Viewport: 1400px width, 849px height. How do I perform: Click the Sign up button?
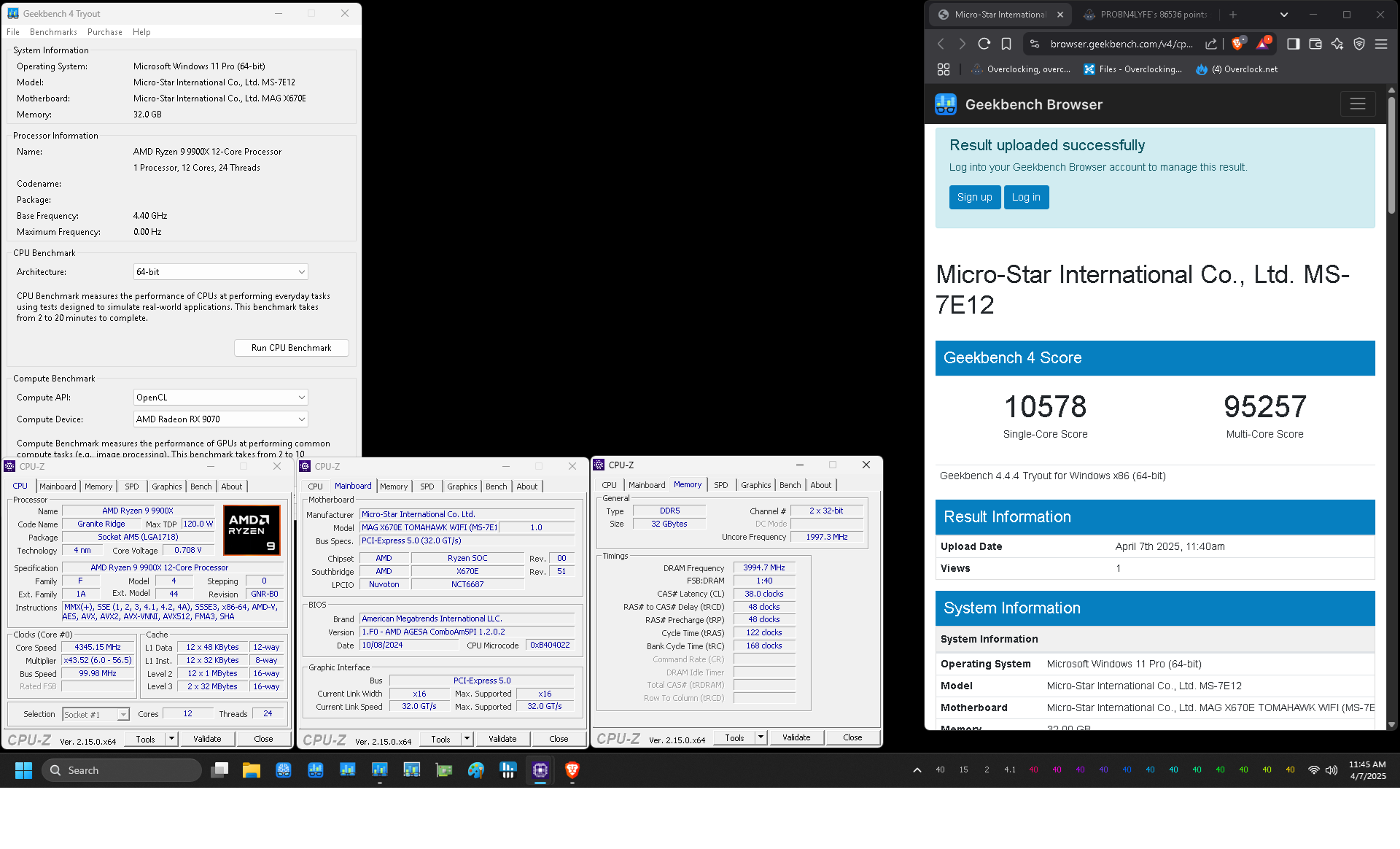[975, 198]
